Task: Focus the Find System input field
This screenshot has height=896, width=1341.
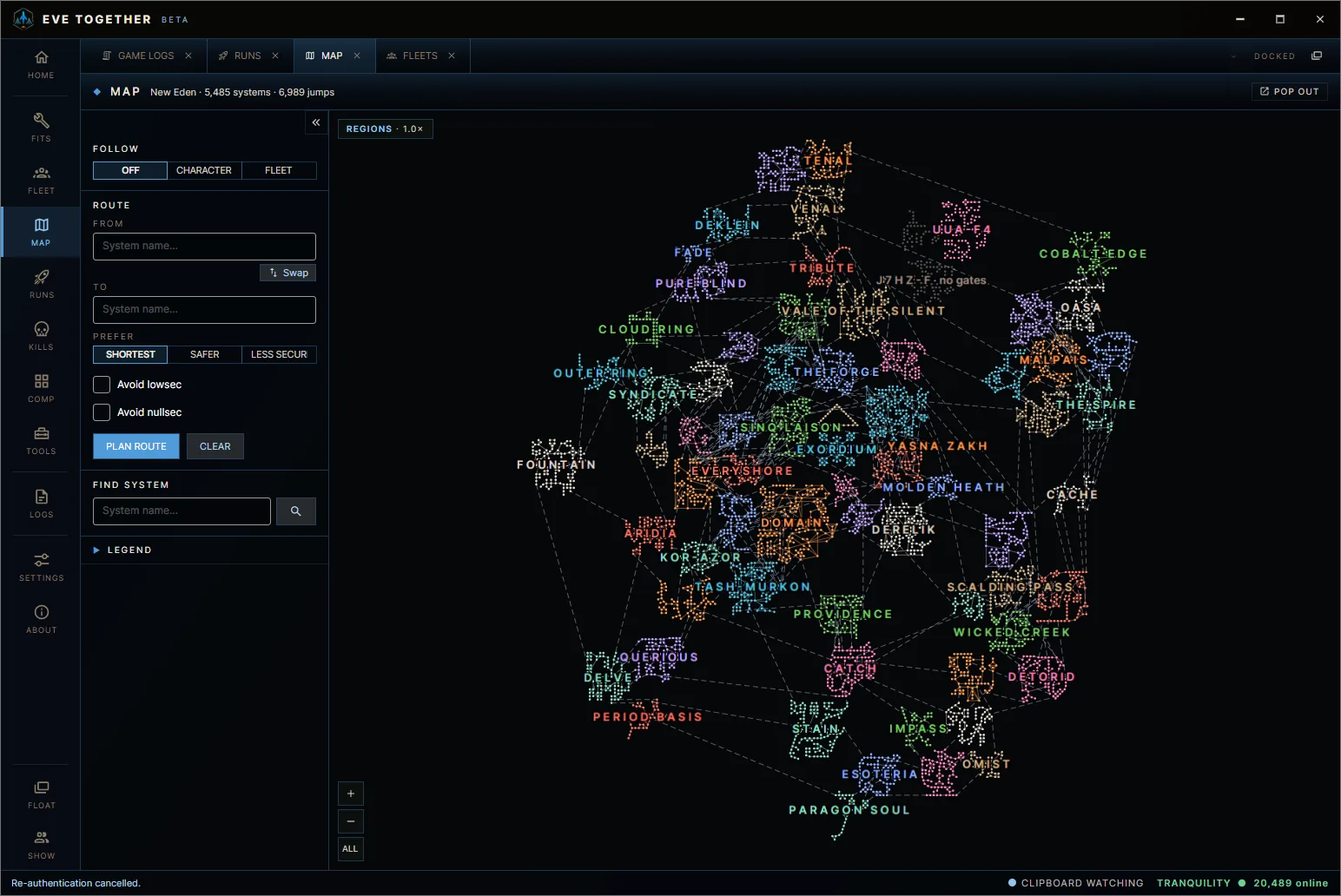Action: 182,511
